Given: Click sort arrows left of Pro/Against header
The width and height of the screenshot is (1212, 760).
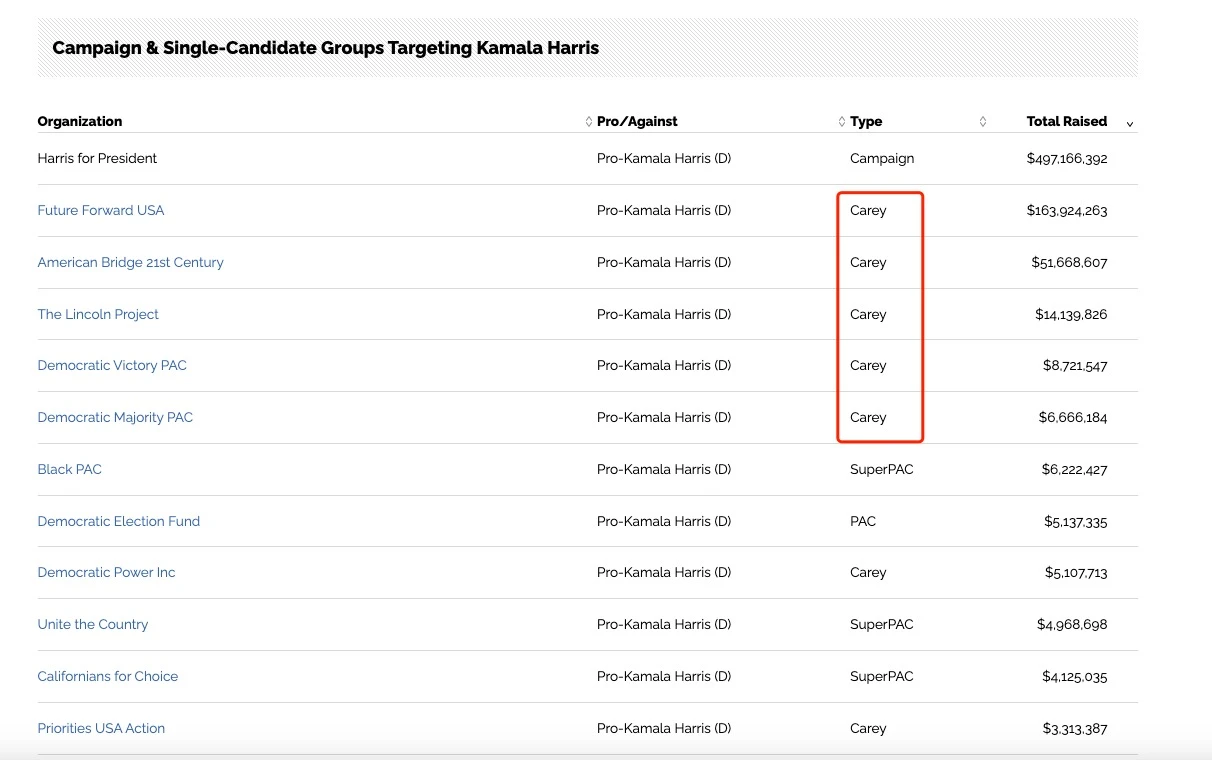Looking at the screenshot, I should 588,122.
